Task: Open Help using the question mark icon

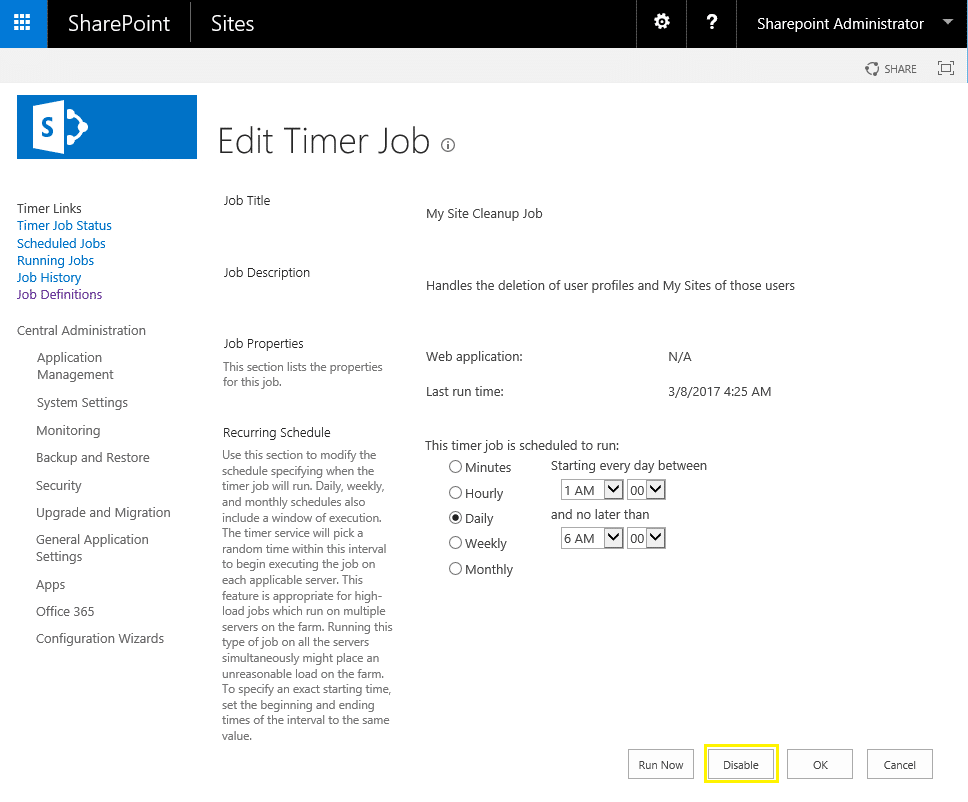Action: click(711, 23)
